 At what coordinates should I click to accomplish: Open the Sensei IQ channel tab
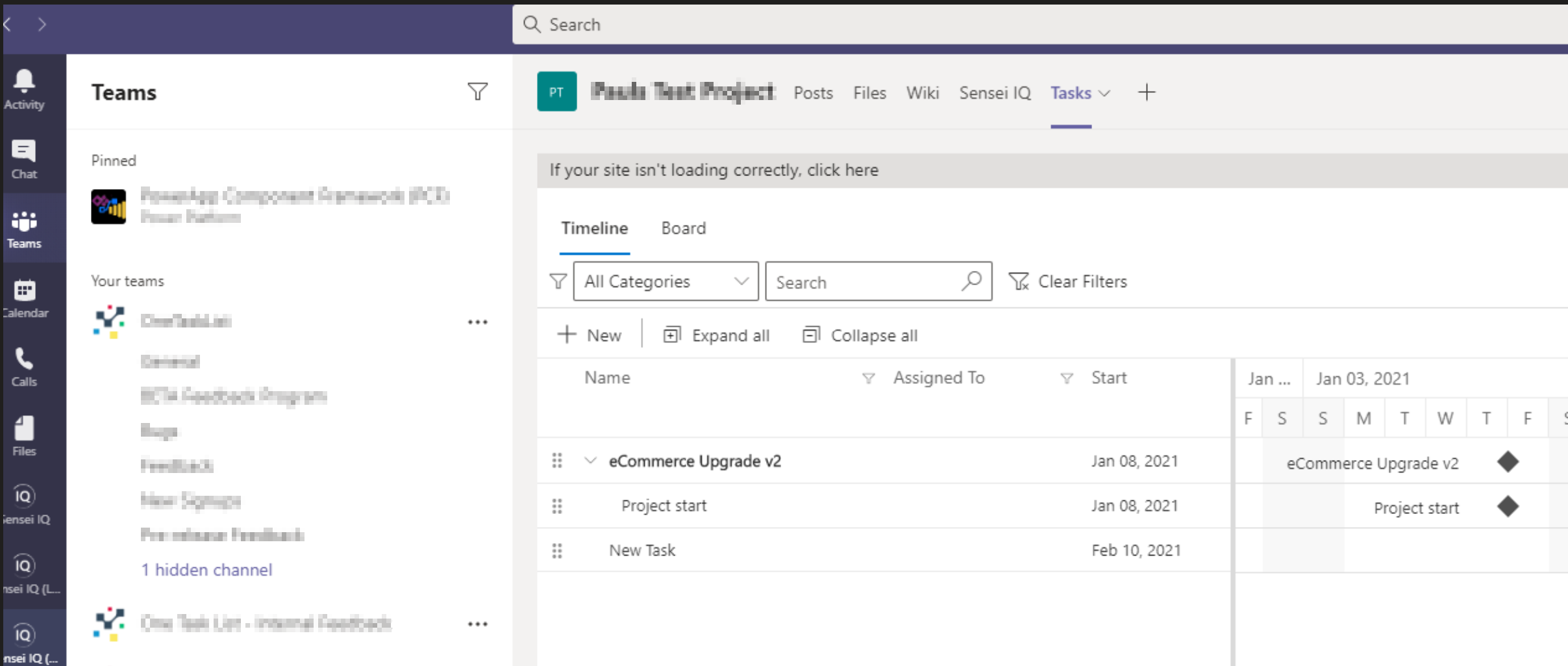tap(995, 93)
